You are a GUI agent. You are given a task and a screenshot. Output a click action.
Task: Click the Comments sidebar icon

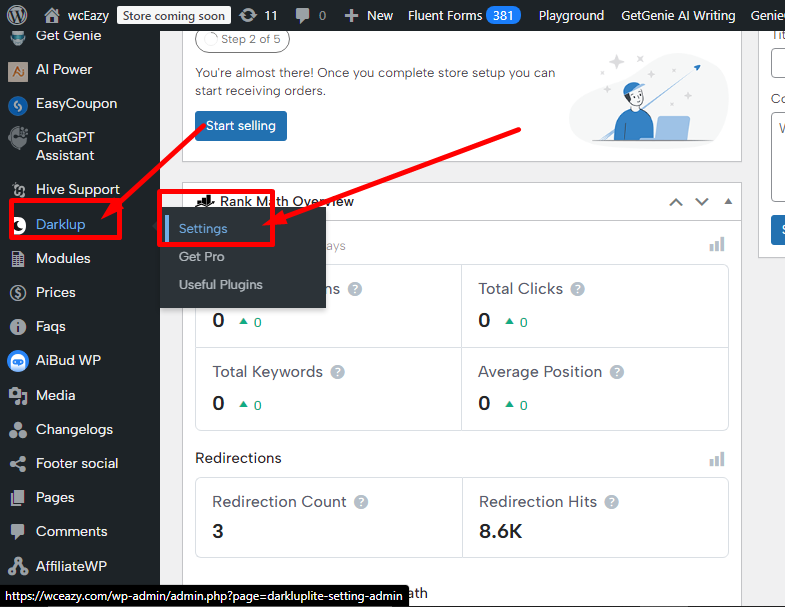[18, 532]
